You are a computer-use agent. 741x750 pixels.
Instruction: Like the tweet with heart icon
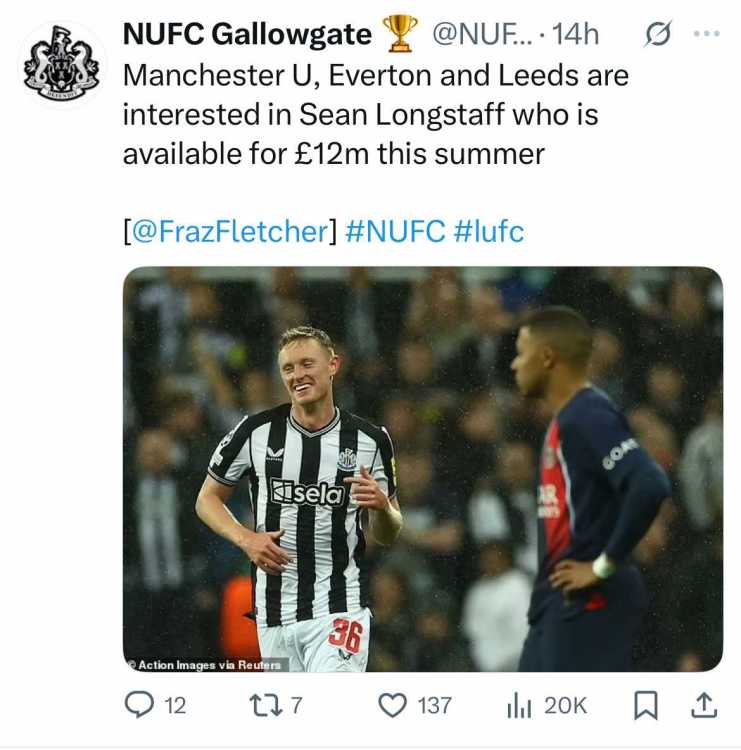pos(392,706)
